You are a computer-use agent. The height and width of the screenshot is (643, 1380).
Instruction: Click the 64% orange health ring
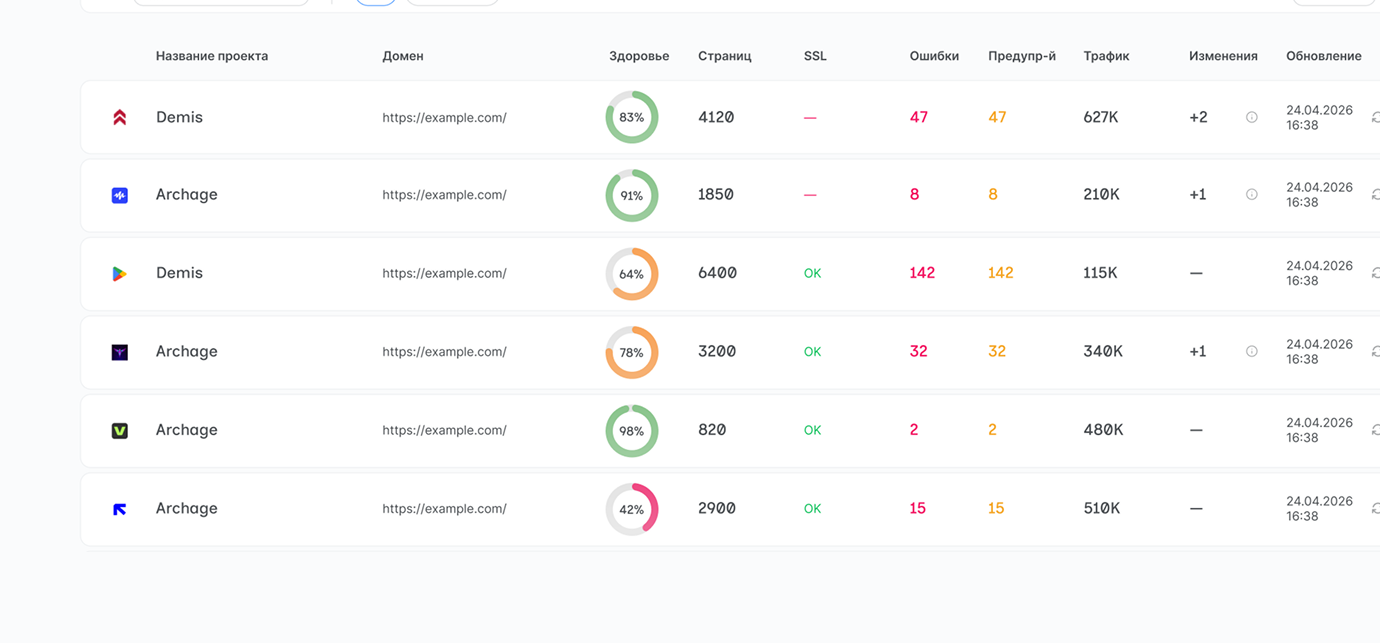tap(632, 274)
